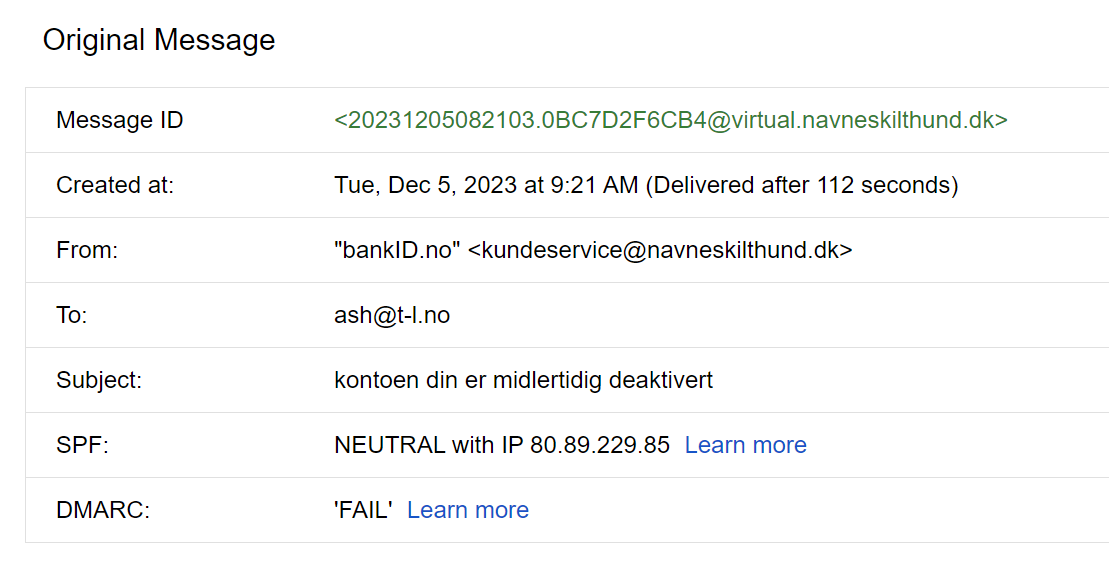Click the Created at label
This screenshot has width=1109, height=570.
pyautogui.click(x=114, y=185)
